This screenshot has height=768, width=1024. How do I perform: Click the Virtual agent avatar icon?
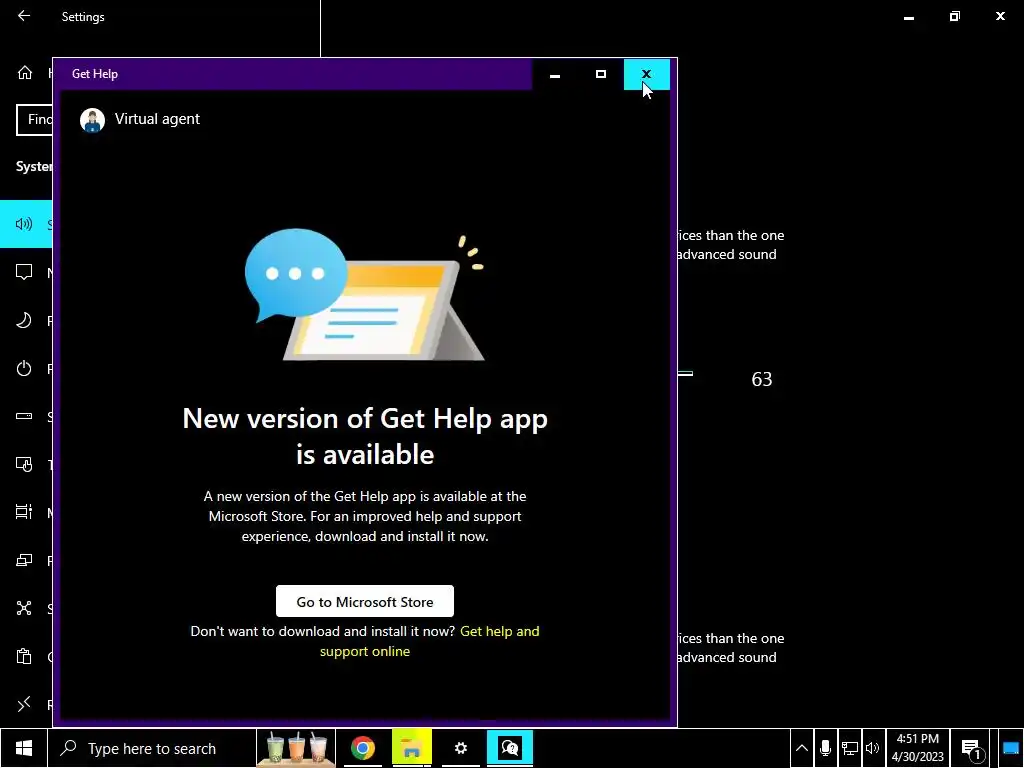(x=92, y=120)
